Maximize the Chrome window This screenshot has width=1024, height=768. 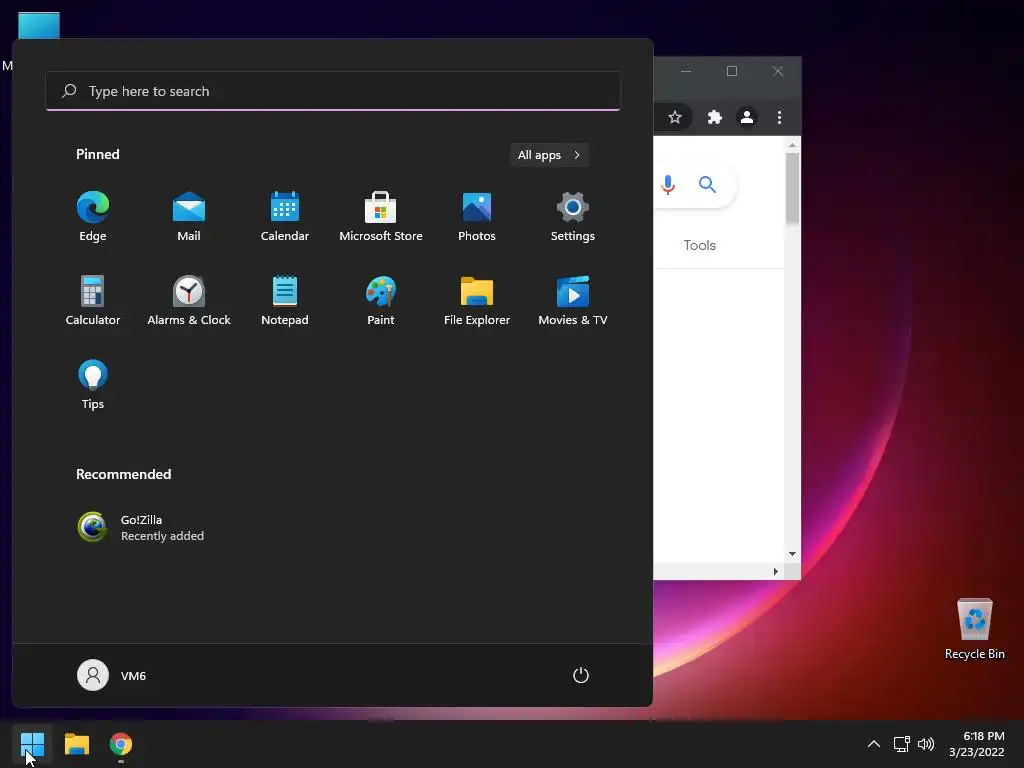[x=731, y=71]
